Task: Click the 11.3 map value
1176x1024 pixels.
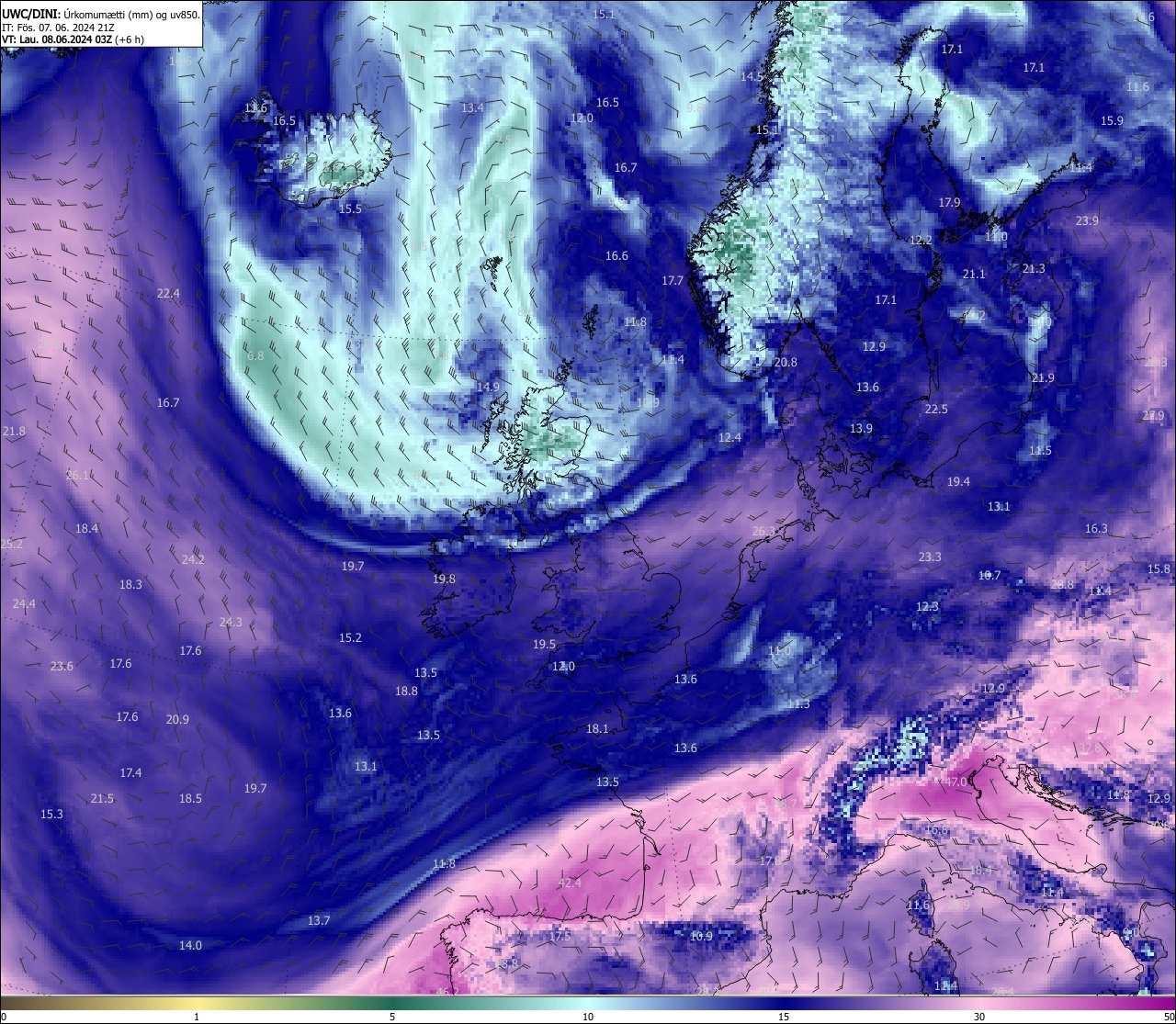Action: pos(798,704)
